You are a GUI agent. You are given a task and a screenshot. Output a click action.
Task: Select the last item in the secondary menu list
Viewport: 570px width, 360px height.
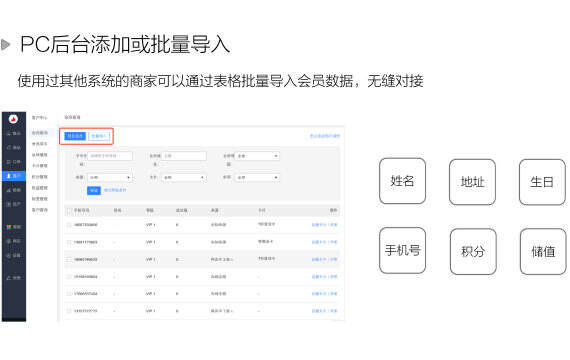point(40,210)
